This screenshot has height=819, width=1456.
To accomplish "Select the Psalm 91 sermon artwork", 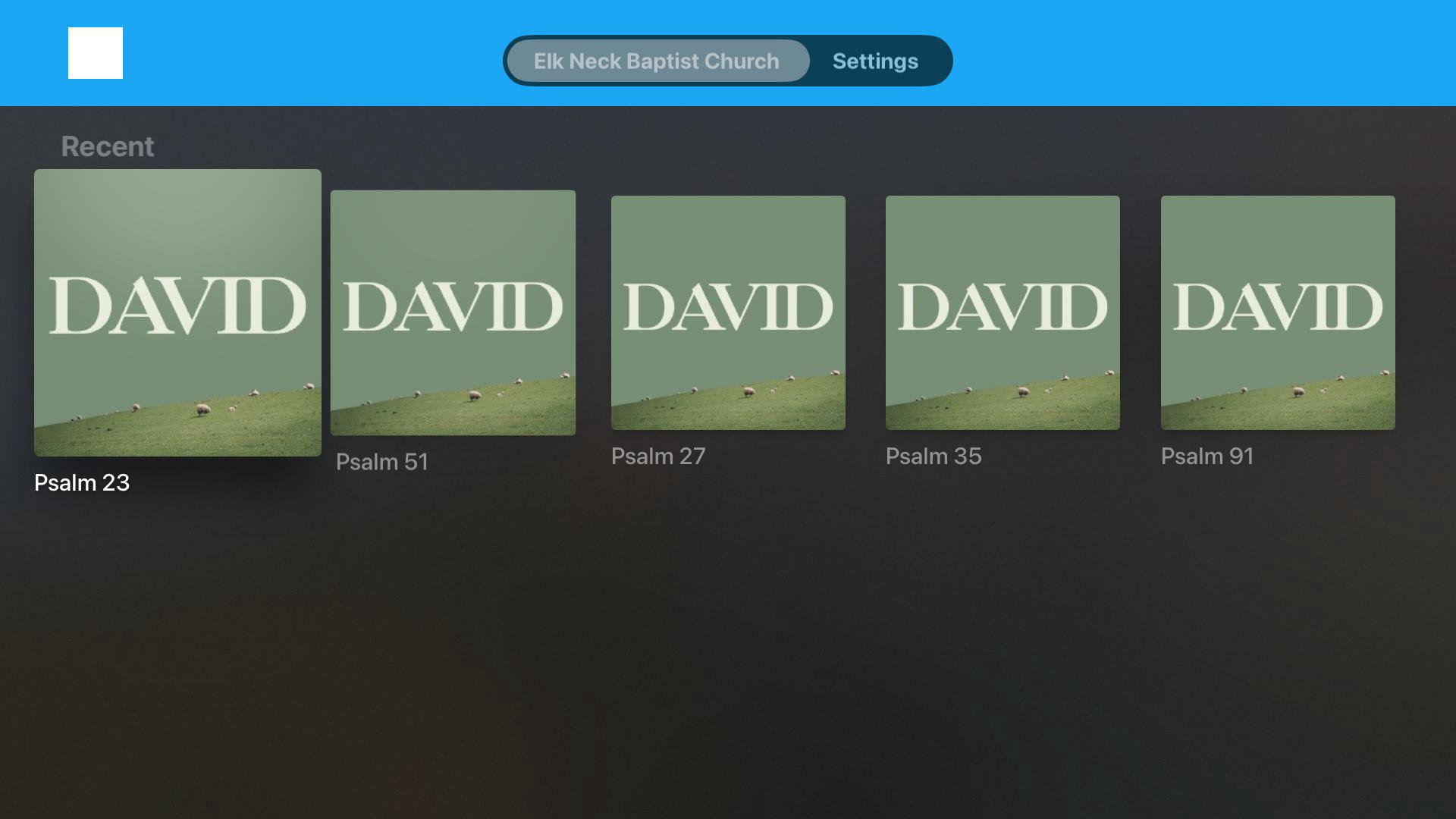I will coord(1278,312).
